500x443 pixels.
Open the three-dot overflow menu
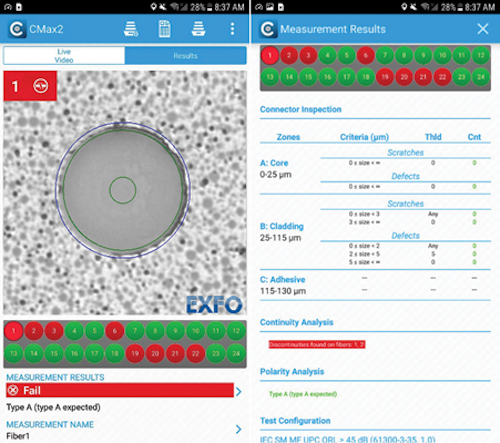pyautogui.click(x=232, y=29)
